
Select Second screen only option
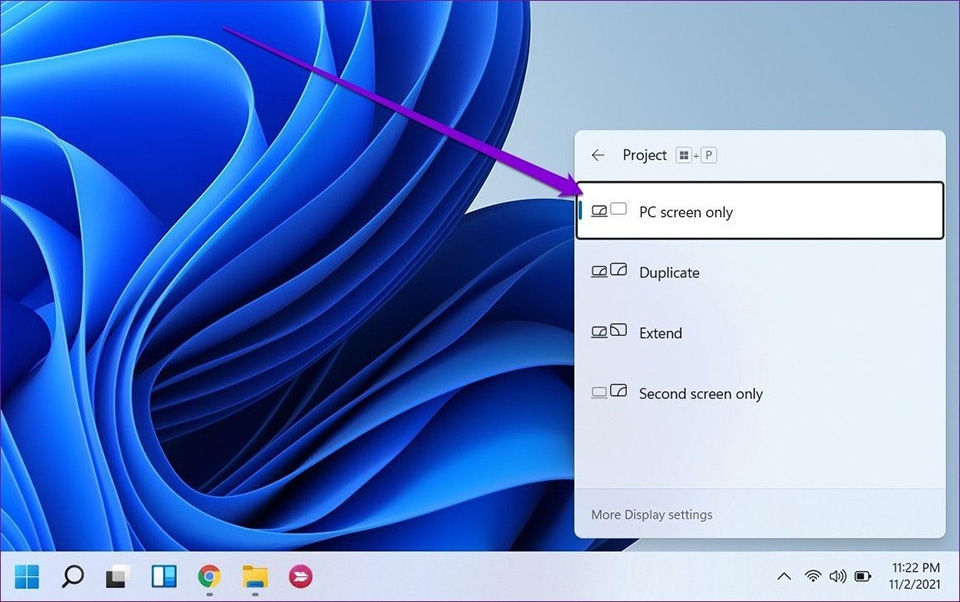point(759,393)
